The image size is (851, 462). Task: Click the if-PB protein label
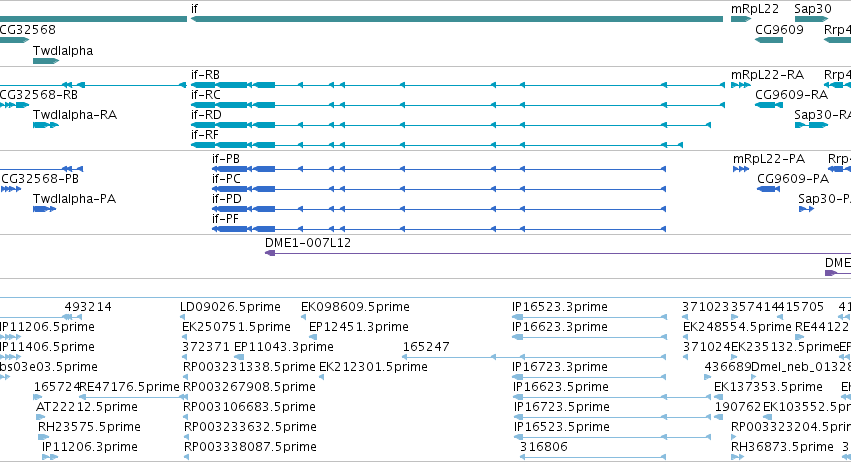pos(226,159)
